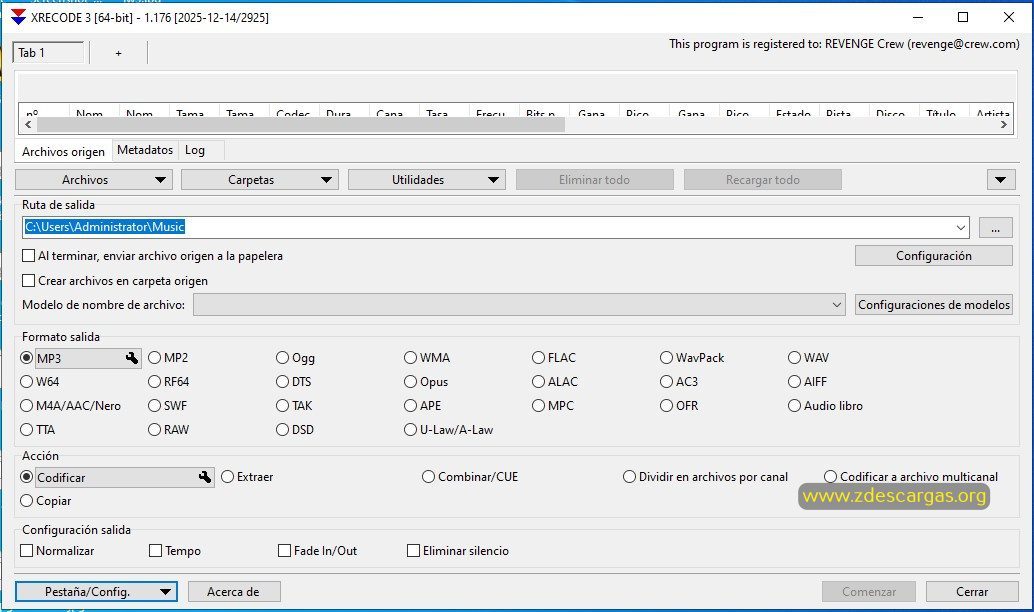Select DTS output format

pos(282,381)
